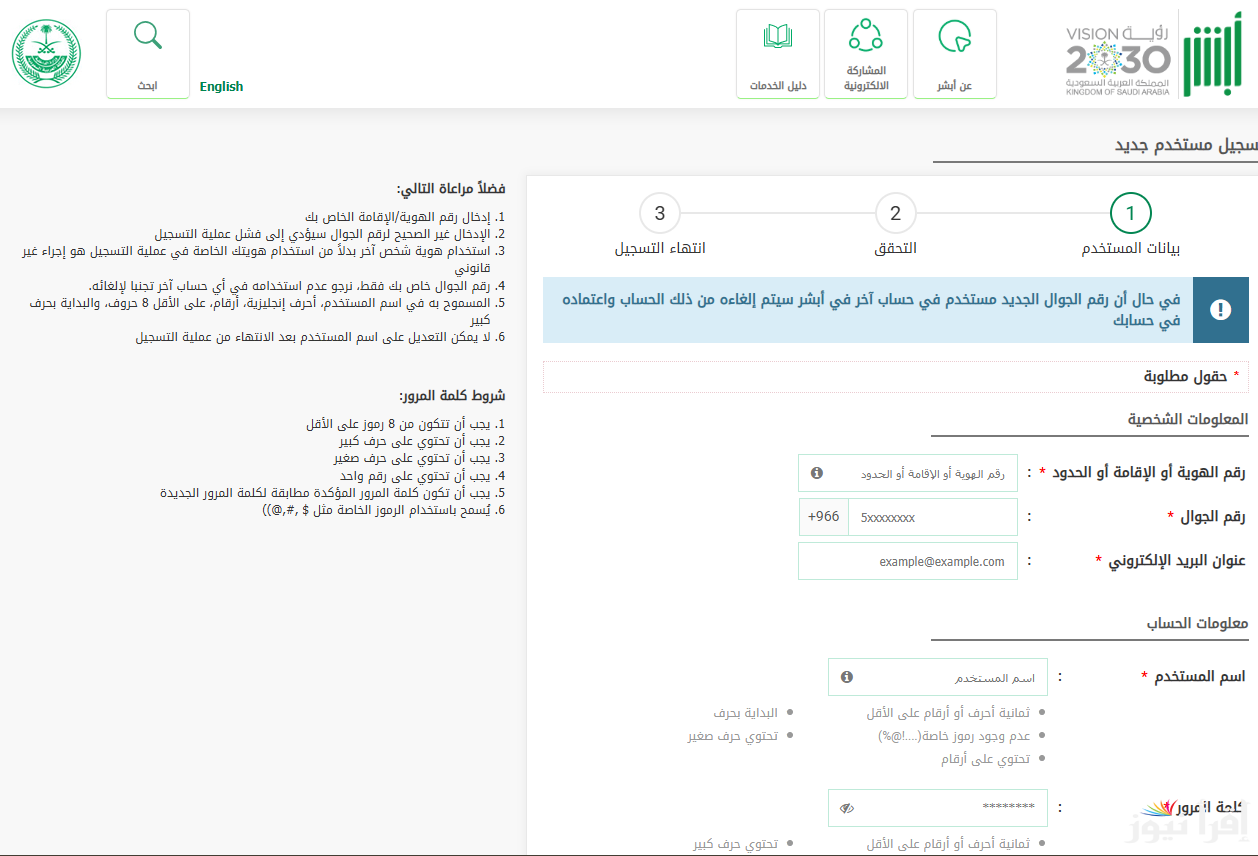Open the search (ابحث) button
Screen dimensions: 1258x856
(x=148, y=54)
